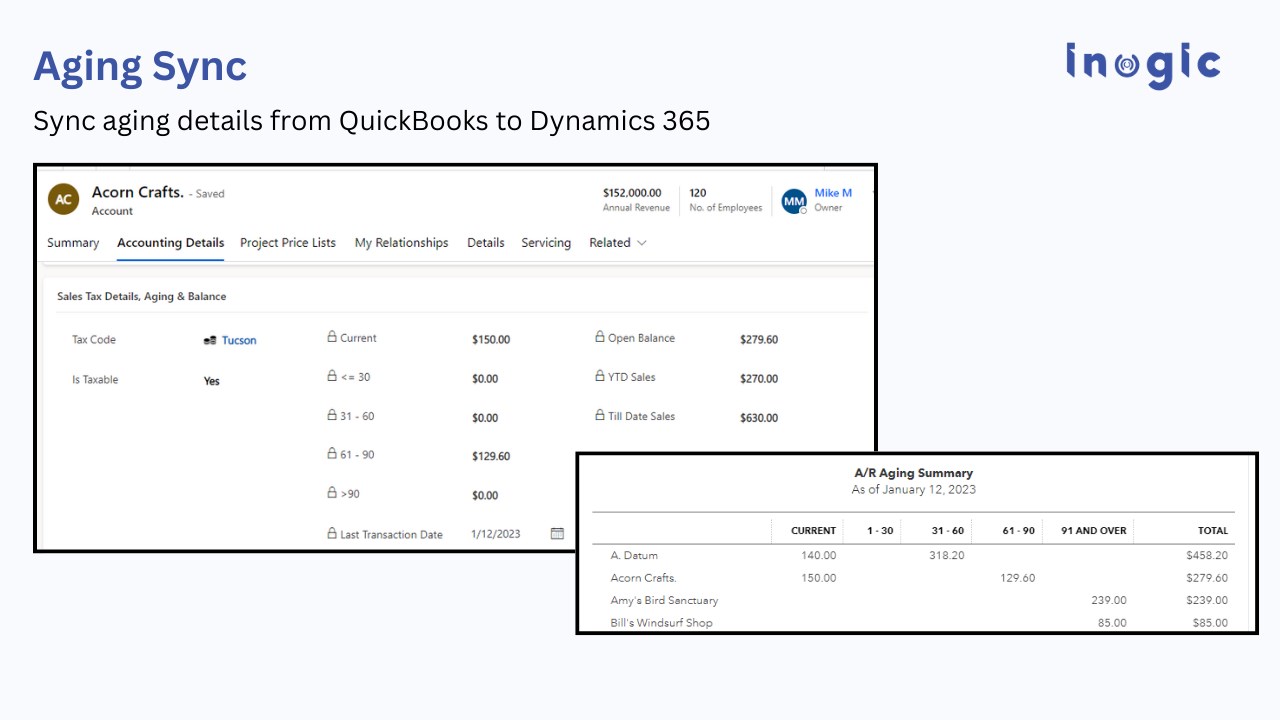Image resolution: width=1280 pixels, height=720 pixels.
Task: Expand the Related dropdown menu
Action: [x=618, y=243]
